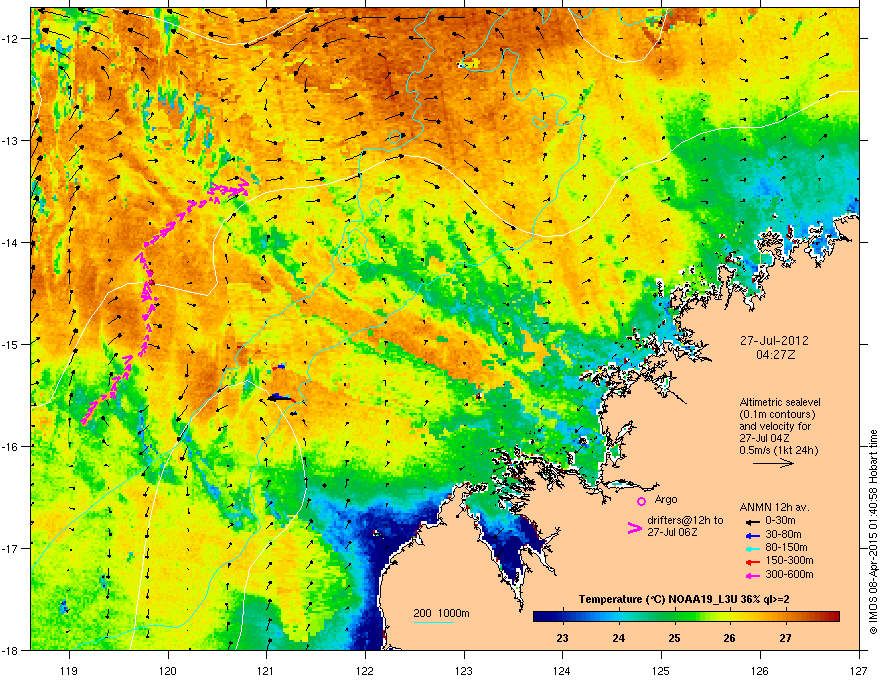Click the magenta drifters arrowhead legend symbol

pyautogui.click(x=634, y=528)
